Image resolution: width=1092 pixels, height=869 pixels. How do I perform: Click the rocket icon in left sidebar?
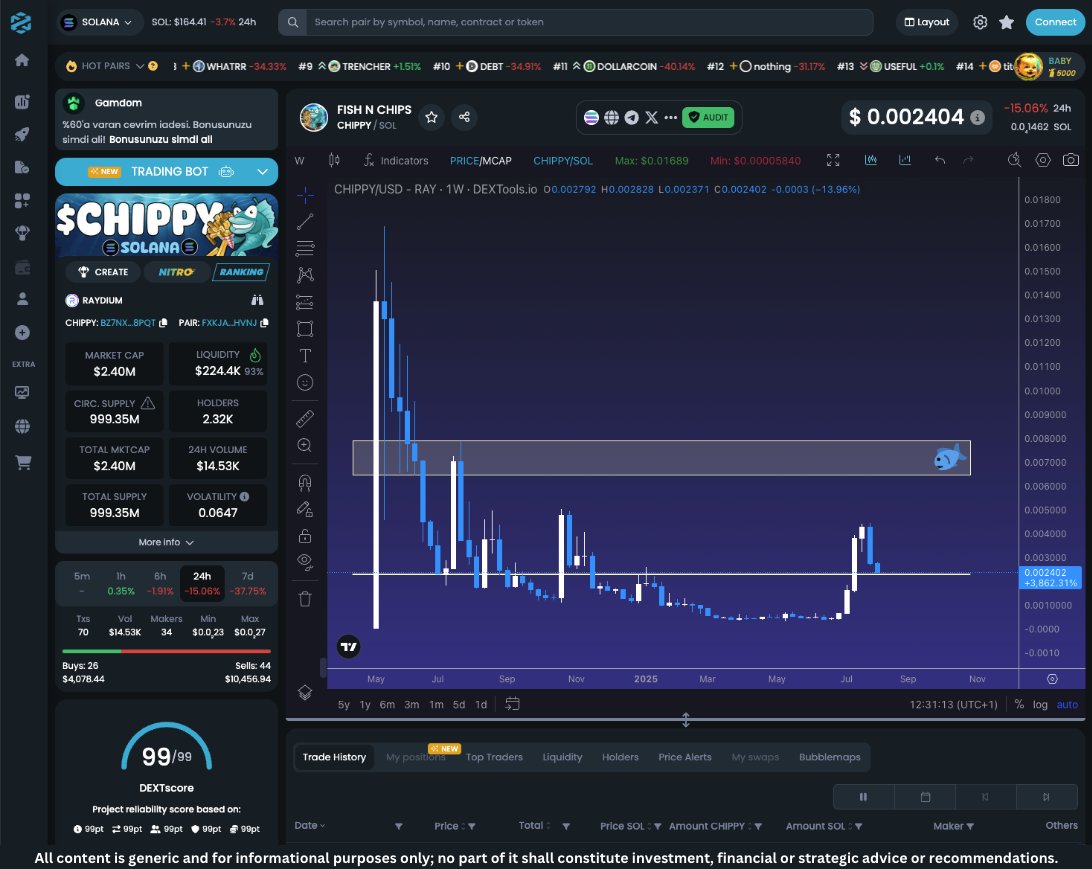22,134
